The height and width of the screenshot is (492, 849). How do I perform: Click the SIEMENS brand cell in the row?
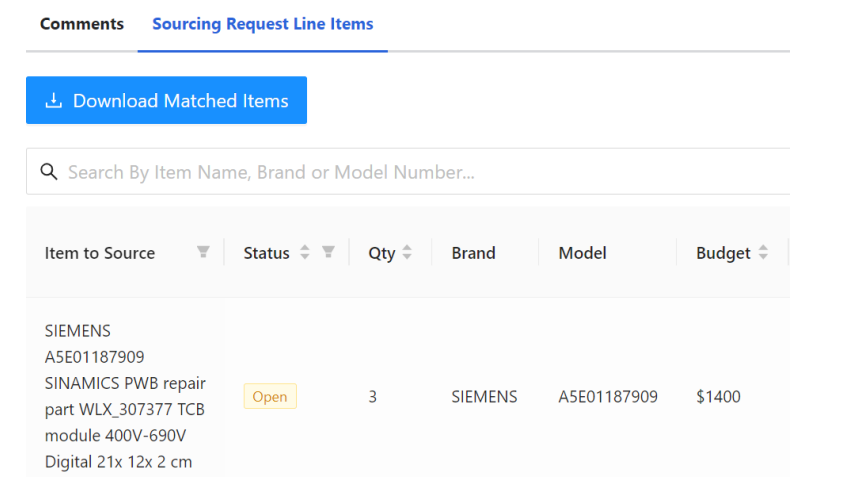[x=485, y=396]
